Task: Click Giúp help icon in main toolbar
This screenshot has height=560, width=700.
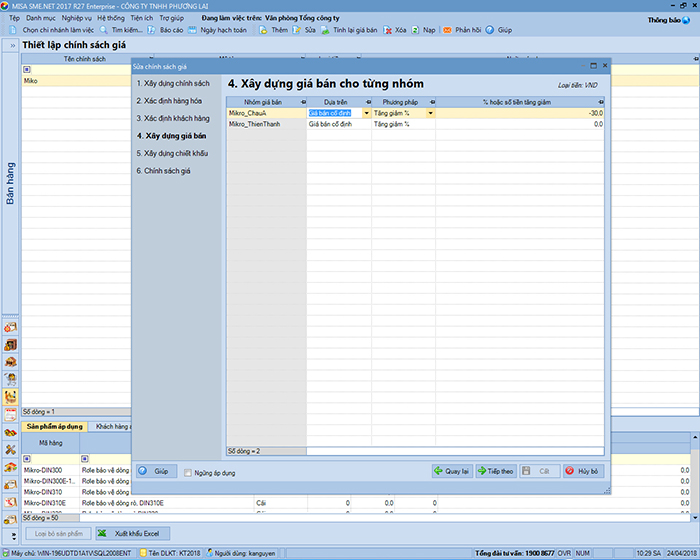Action: tap(490, 30)
